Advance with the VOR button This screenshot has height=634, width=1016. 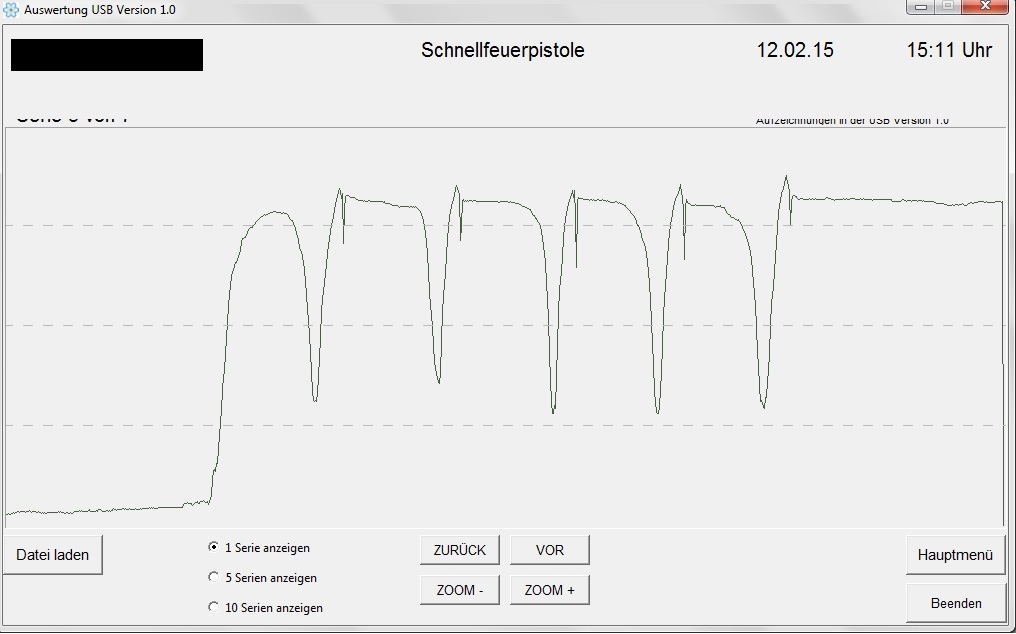(x=549, y=550)
